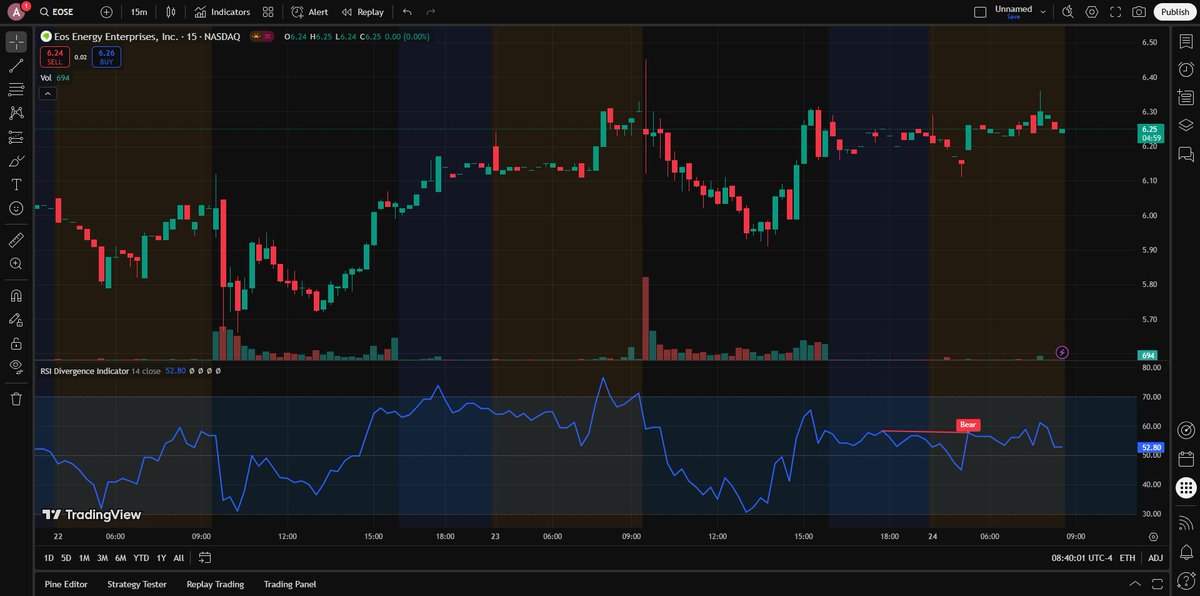Enter fullscreen mode
Screen dimensions: 1200x596
1116,12
